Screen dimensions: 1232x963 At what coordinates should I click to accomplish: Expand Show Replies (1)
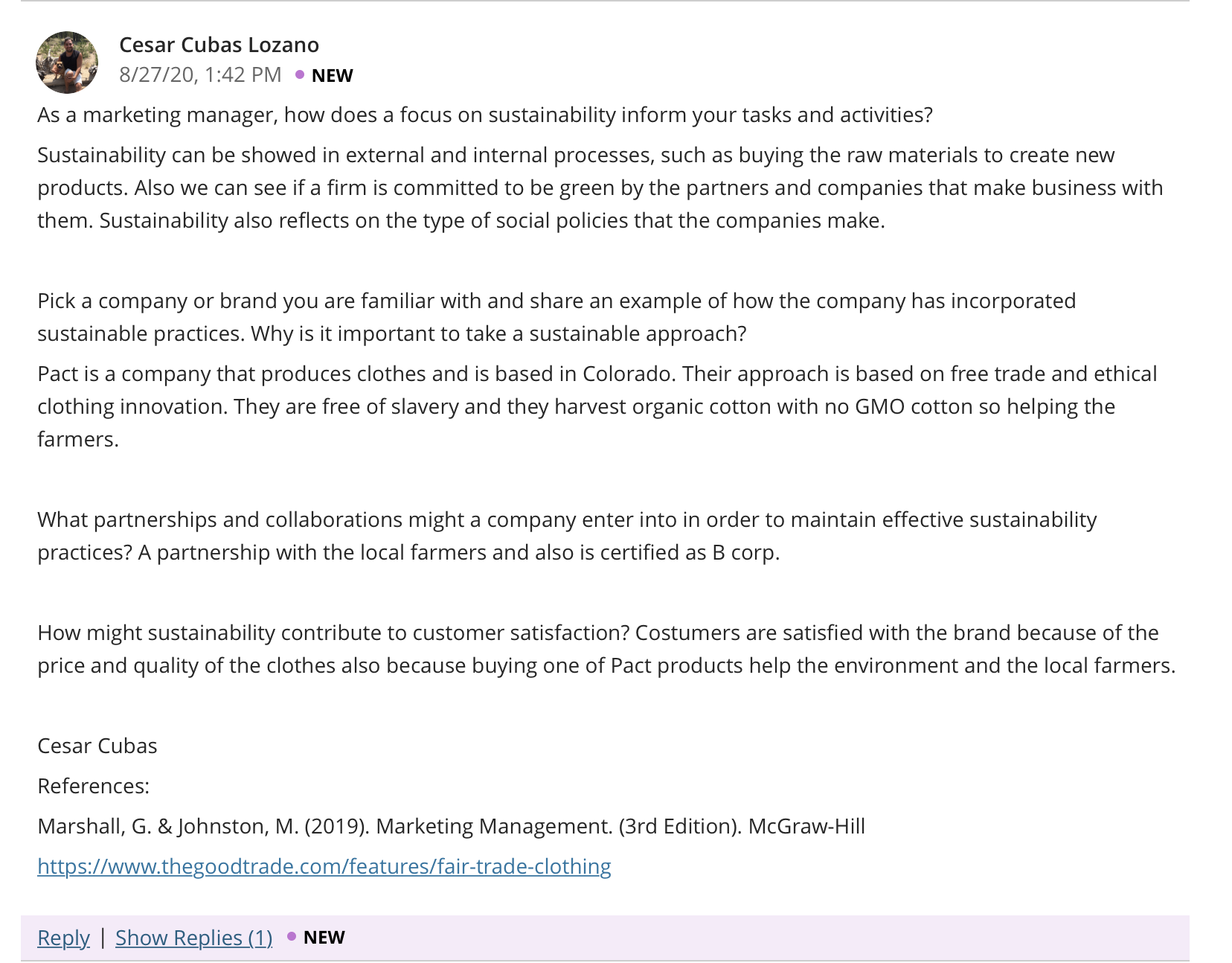(194, 938)
